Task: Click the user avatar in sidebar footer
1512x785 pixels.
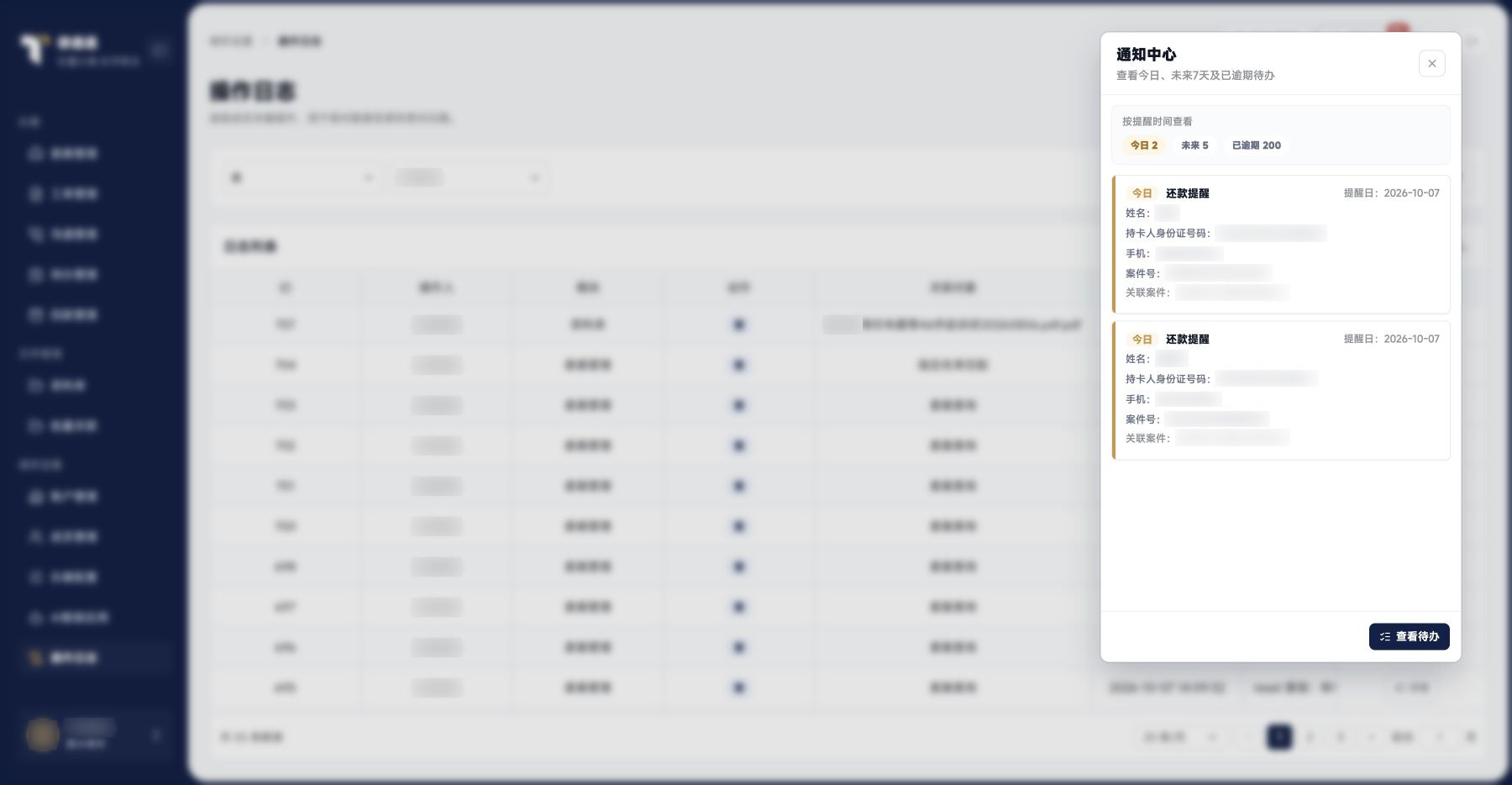Action: tap(42, 735)
